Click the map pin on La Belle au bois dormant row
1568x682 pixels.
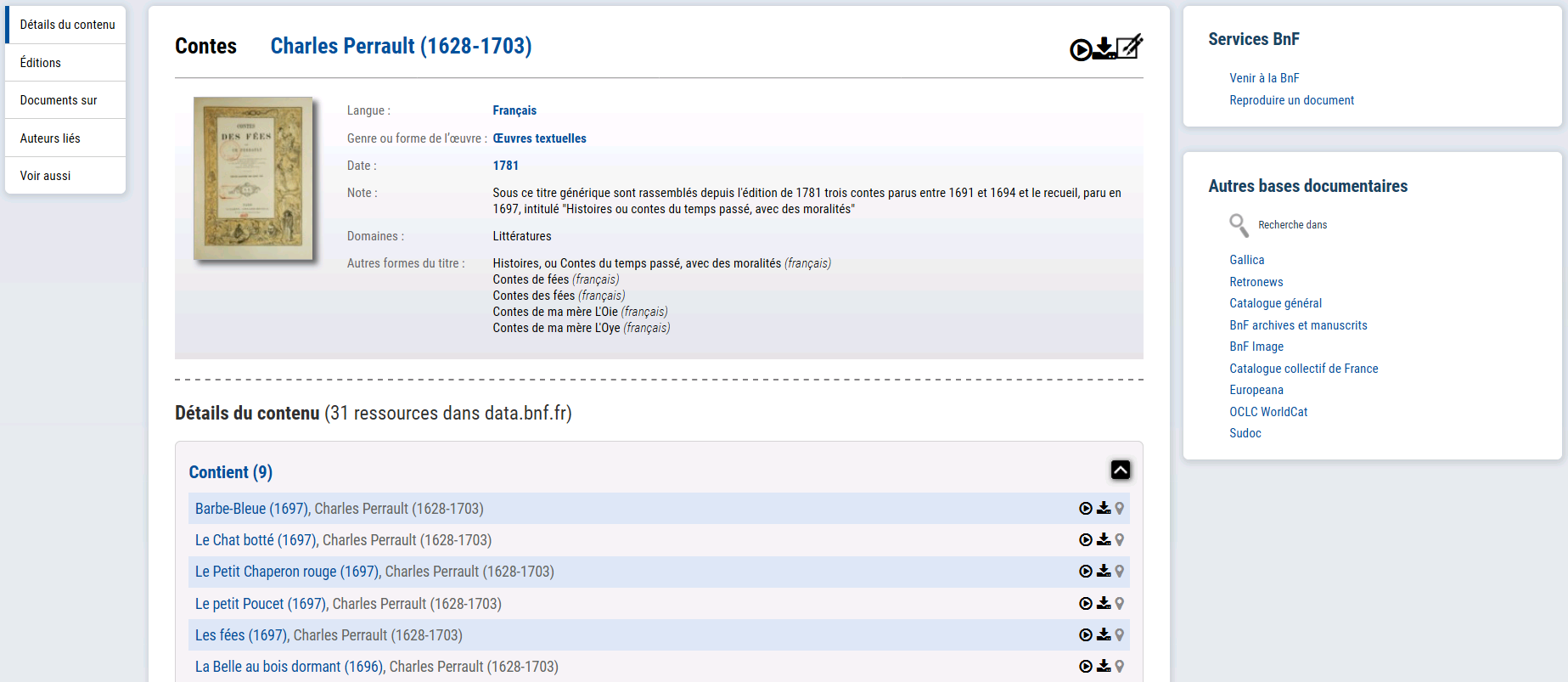(x=1120, y=667)
